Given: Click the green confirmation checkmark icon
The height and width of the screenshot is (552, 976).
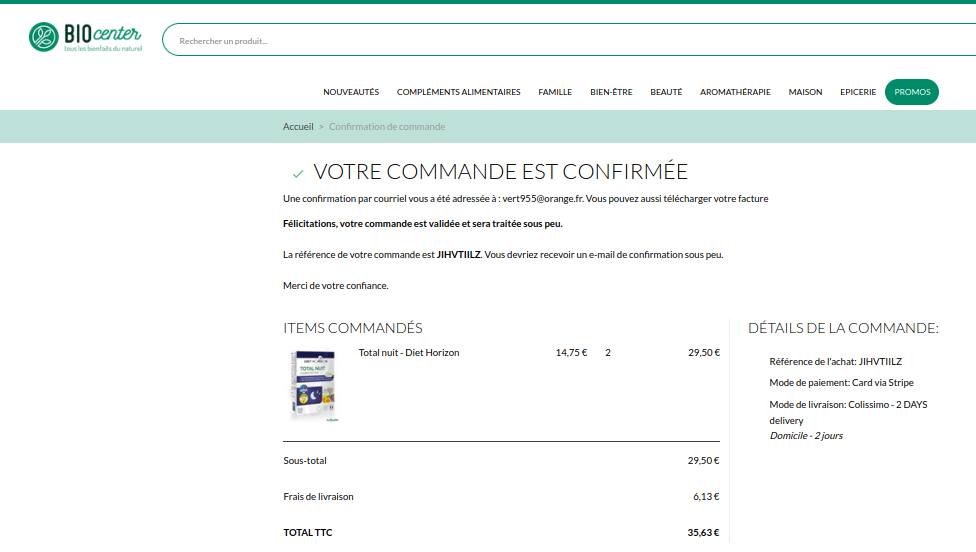Looking at the screenshot, I should 298,174.
